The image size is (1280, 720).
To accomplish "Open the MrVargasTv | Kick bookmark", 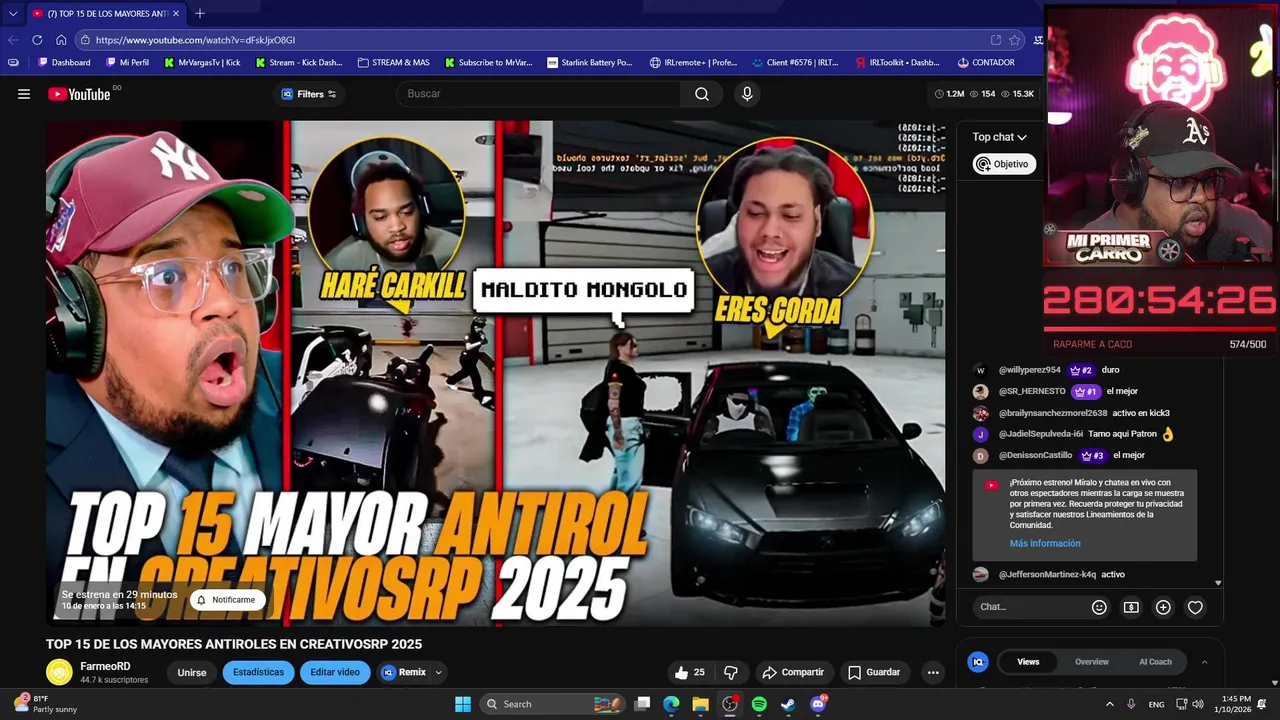I will pyautogui.click(x=202, y=62).
